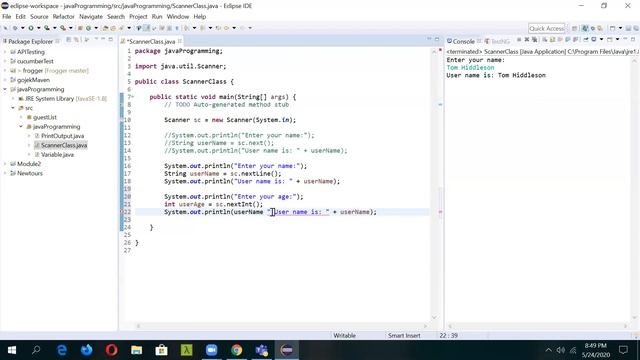
Task: Click the editor horizontal scrollbar
Action: click(x=282, y=326)
